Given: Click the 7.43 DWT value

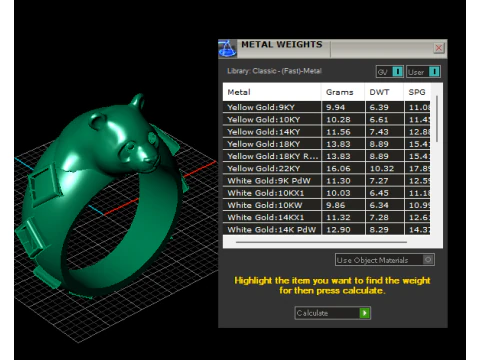Looking at the screenshot, I should 379,132.
